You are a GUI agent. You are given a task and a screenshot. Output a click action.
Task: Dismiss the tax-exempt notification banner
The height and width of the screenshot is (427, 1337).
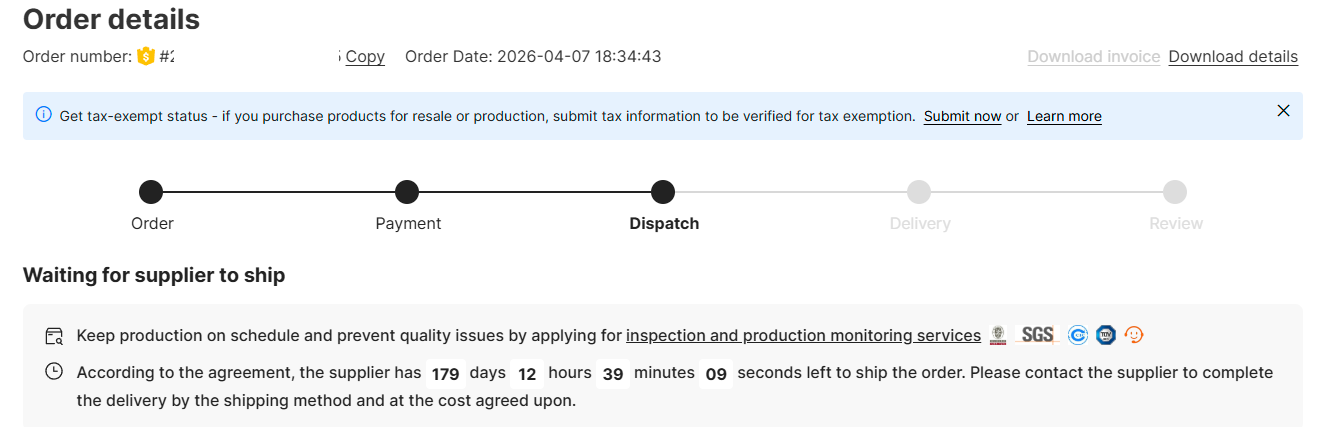1283,111
